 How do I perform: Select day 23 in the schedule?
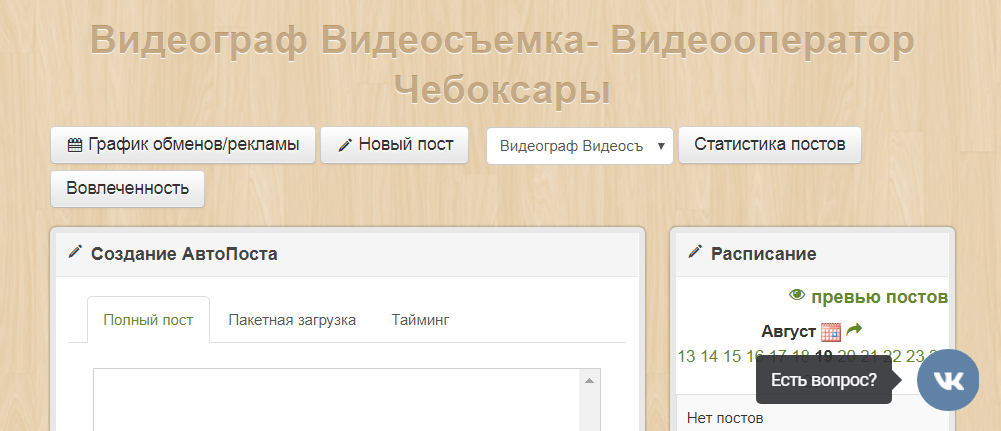pyautogui.click(x=915, y=356)
